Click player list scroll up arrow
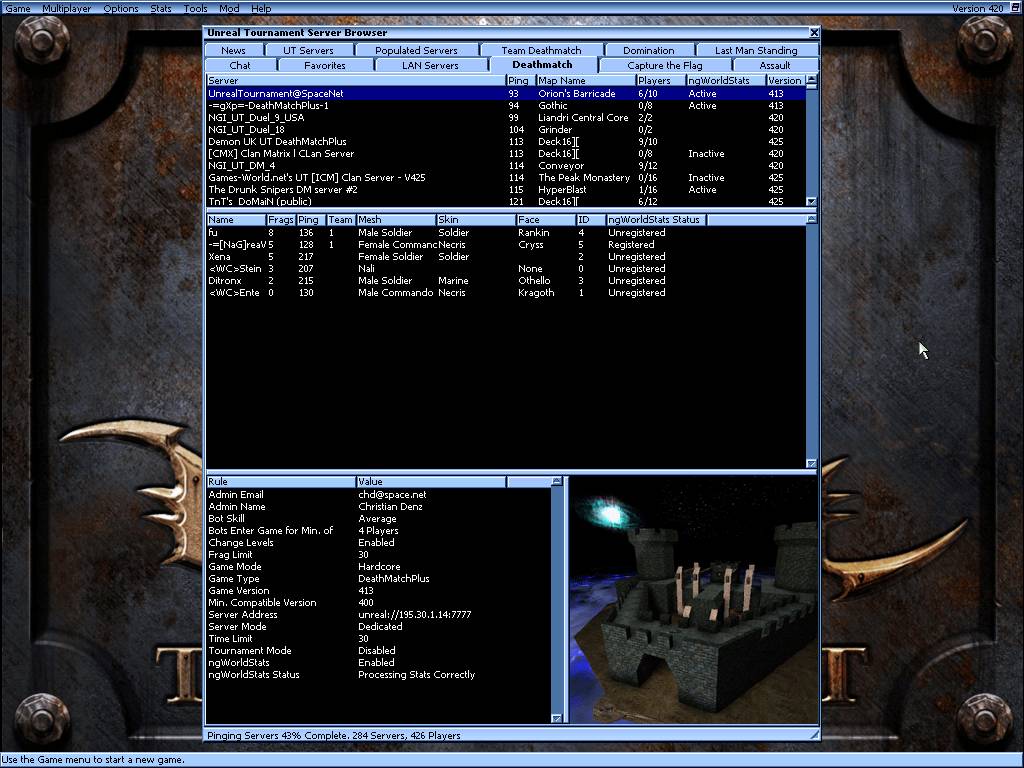The width and height of the screenshot is (1024, 768). coord(811,219)
